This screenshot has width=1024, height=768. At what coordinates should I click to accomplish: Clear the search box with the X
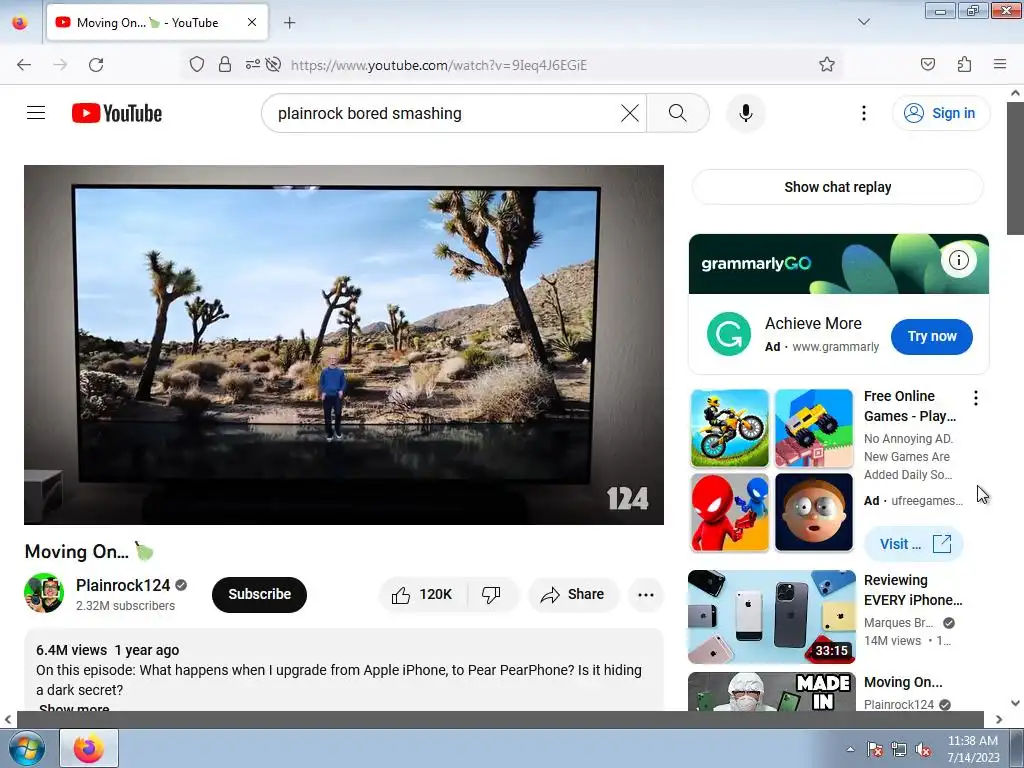point(630,113)
